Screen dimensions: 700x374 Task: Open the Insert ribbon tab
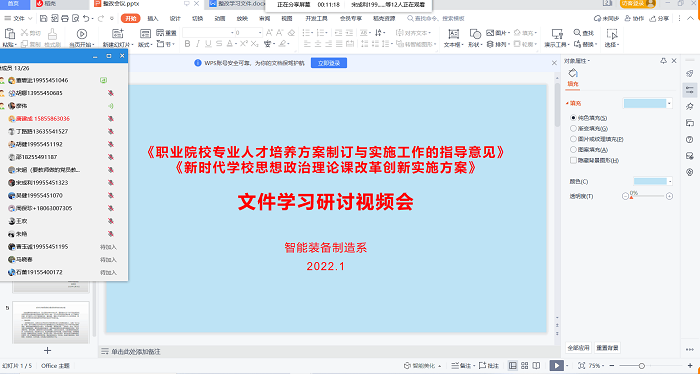tap(153, 18)
